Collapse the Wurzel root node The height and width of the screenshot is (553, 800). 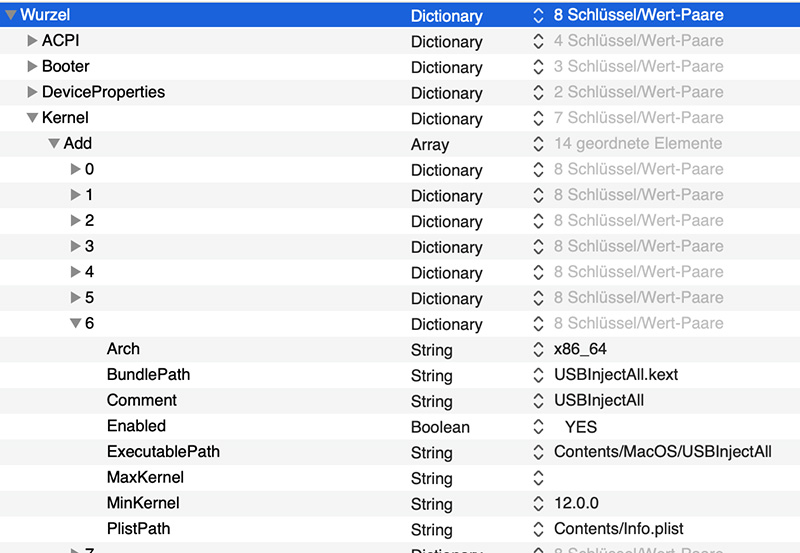click(10, 16)
